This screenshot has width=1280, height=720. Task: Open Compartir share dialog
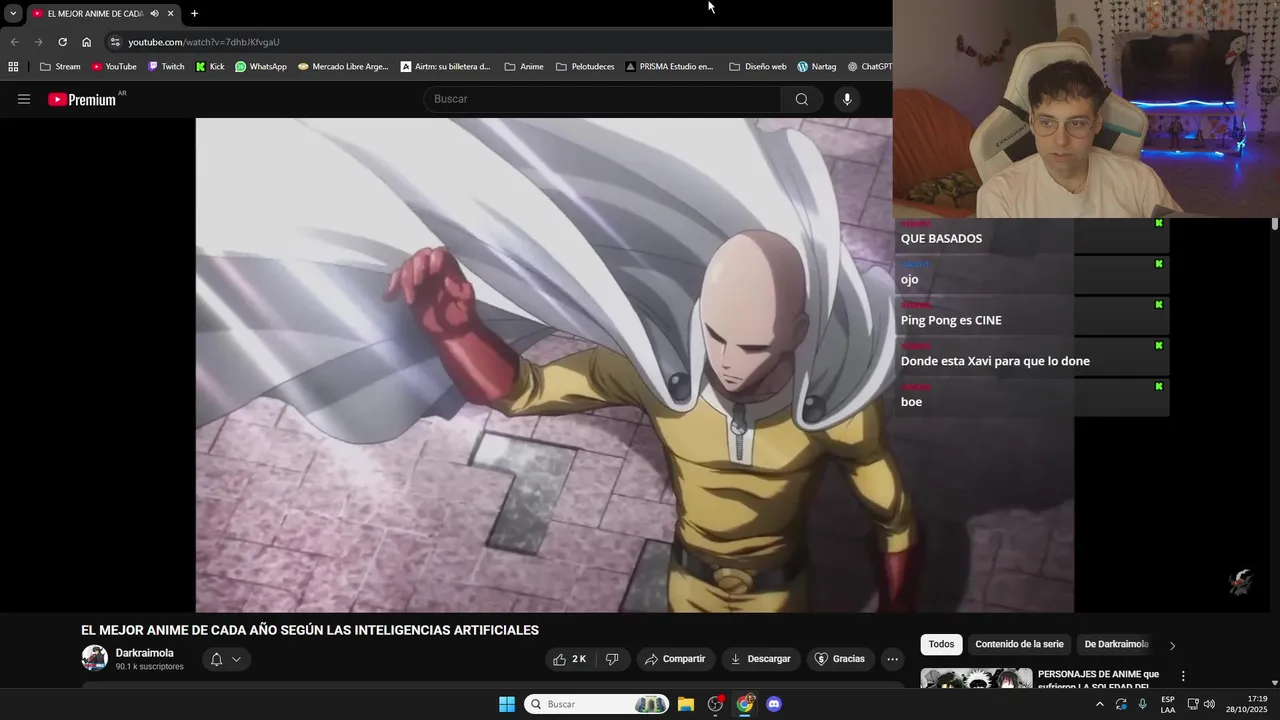(x=675, y=659)
